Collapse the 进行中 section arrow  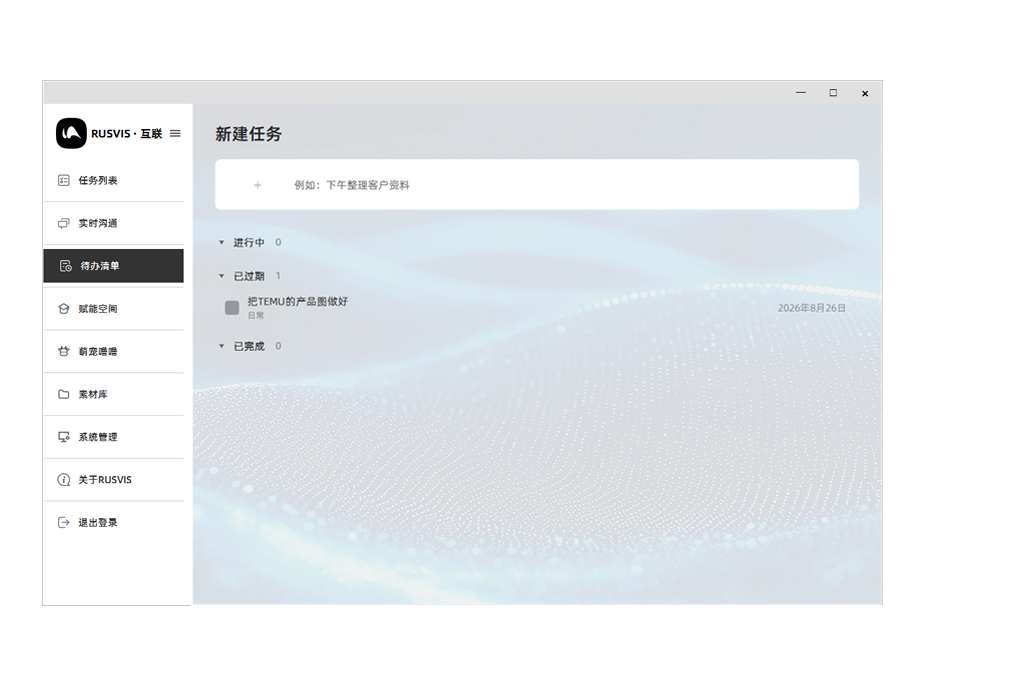coord(221,243)
